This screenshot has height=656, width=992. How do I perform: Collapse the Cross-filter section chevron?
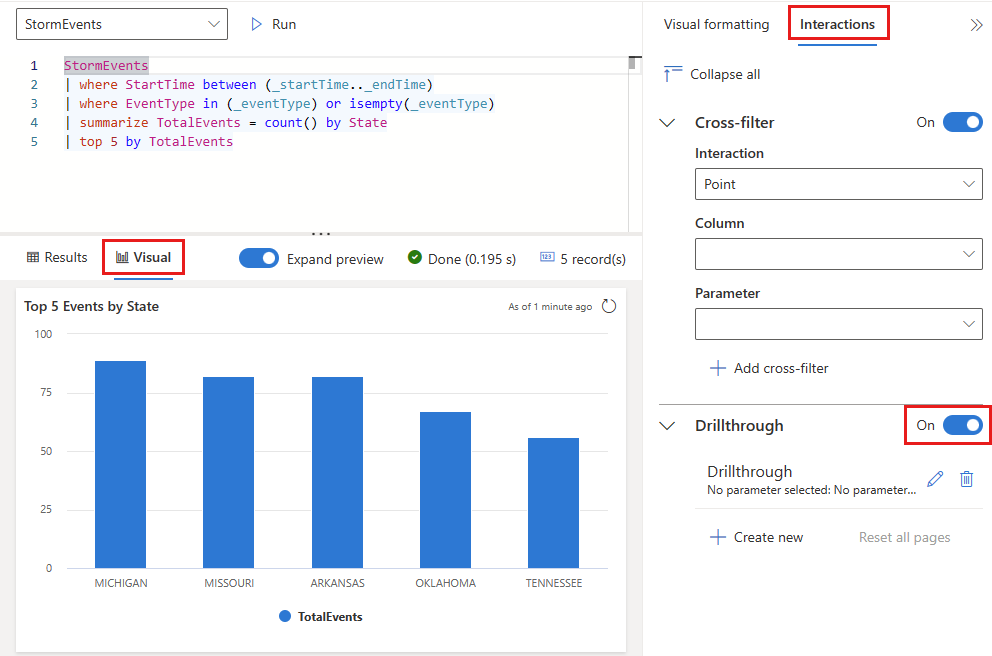(668, 122)
